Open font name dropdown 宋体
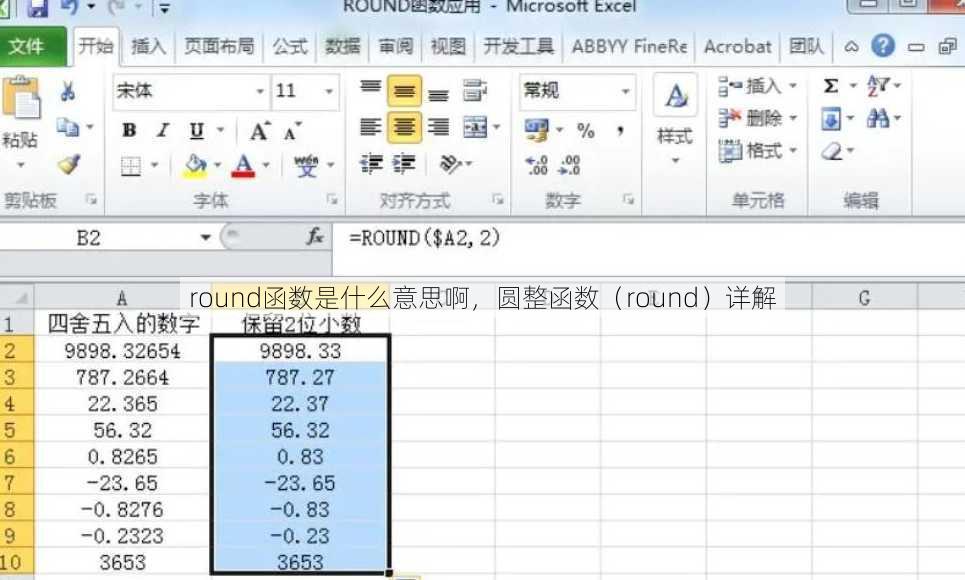The width and height of the screenshot is (965, 580). [260, 91]
